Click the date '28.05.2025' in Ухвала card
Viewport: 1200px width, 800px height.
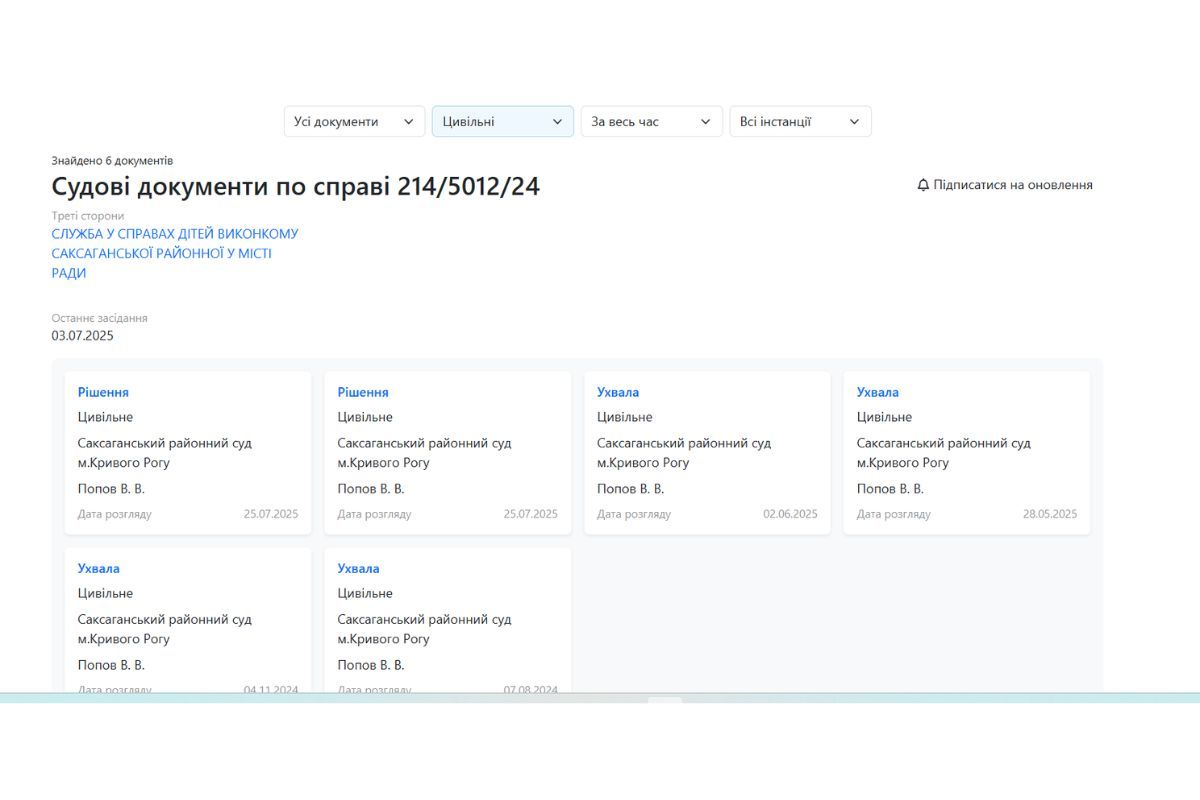pyautogui.click(x=1050, y=514)
